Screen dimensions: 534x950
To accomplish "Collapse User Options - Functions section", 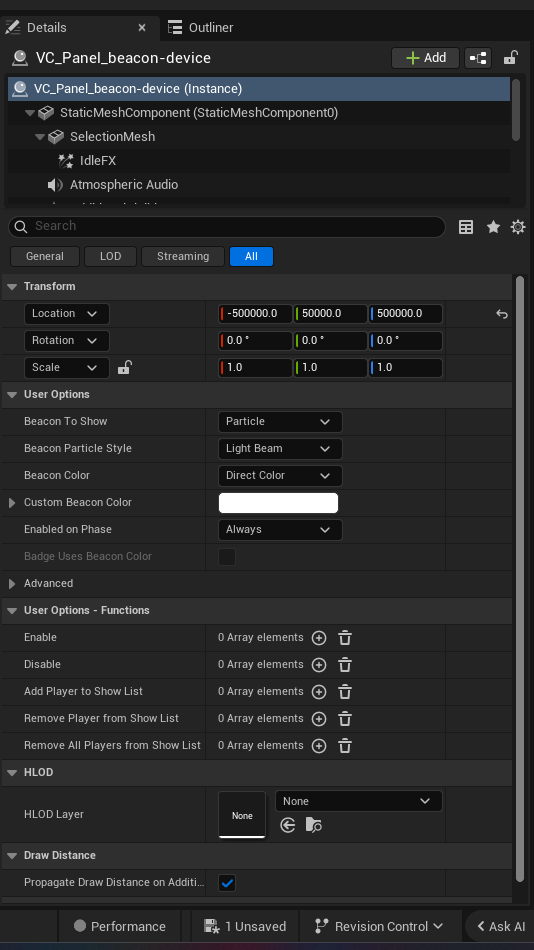I will coord(12,611).
